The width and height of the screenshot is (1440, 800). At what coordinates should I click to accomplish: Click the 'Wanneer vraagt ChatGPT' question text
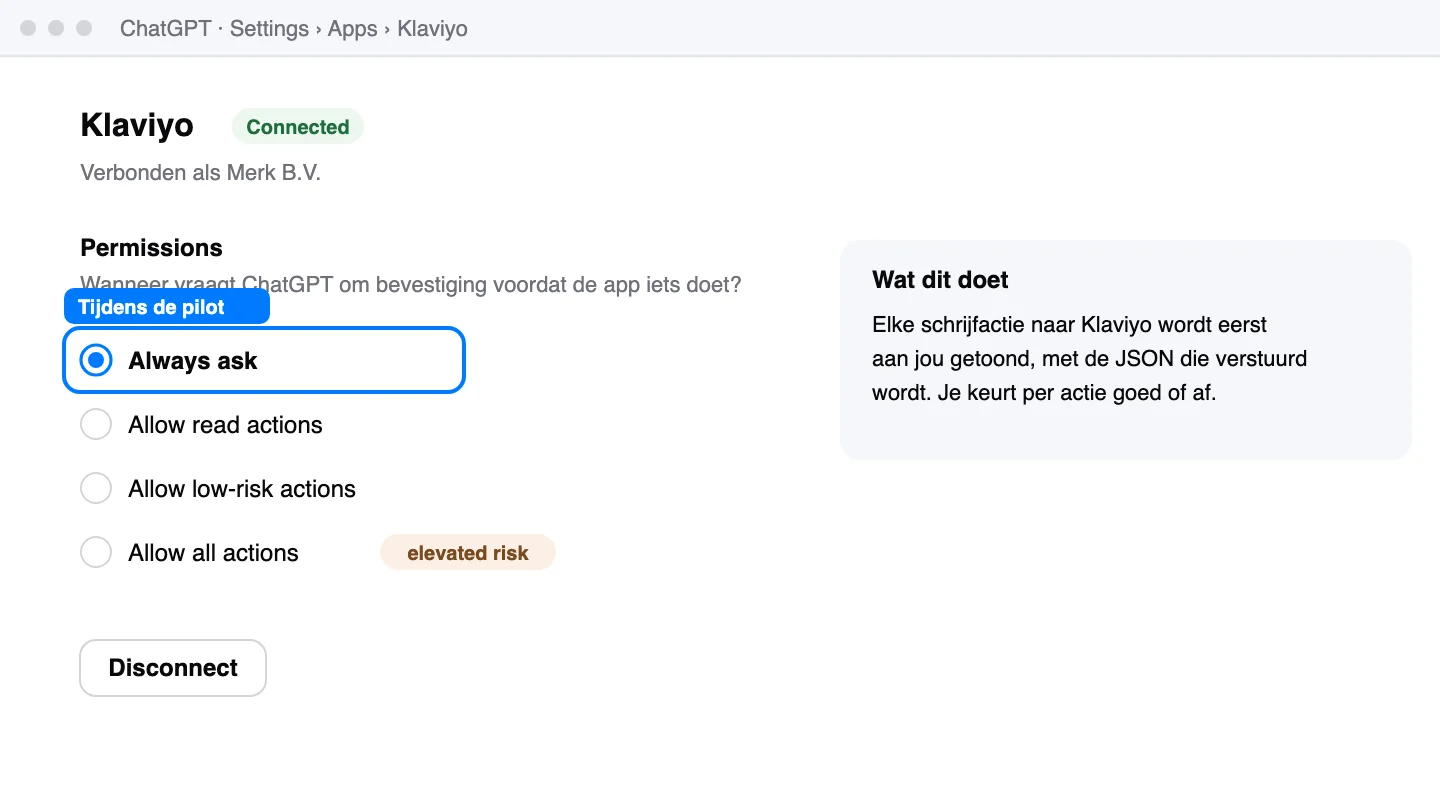click(x=411, y=284)
